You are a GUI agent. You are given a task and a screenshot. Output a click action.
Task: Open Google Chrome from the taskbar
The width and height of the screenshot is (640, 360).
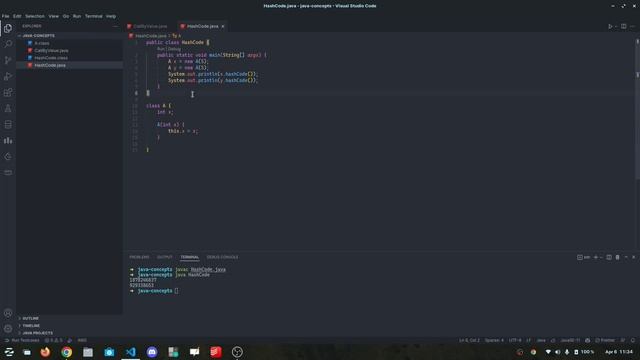click(67, 352)
